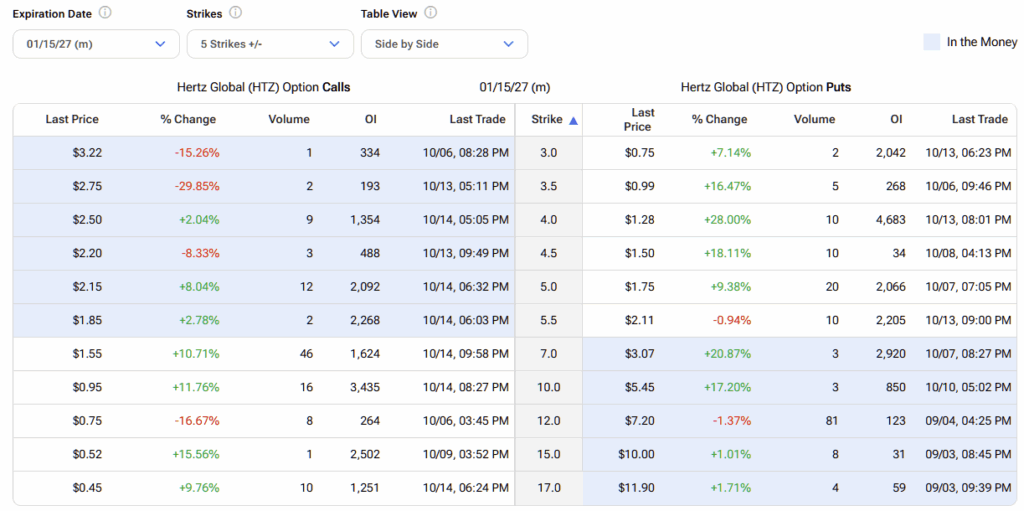Expand the 5 Strikes +/- dropdown
This screenshot has height=511, width=1024.
click(270, 44)
